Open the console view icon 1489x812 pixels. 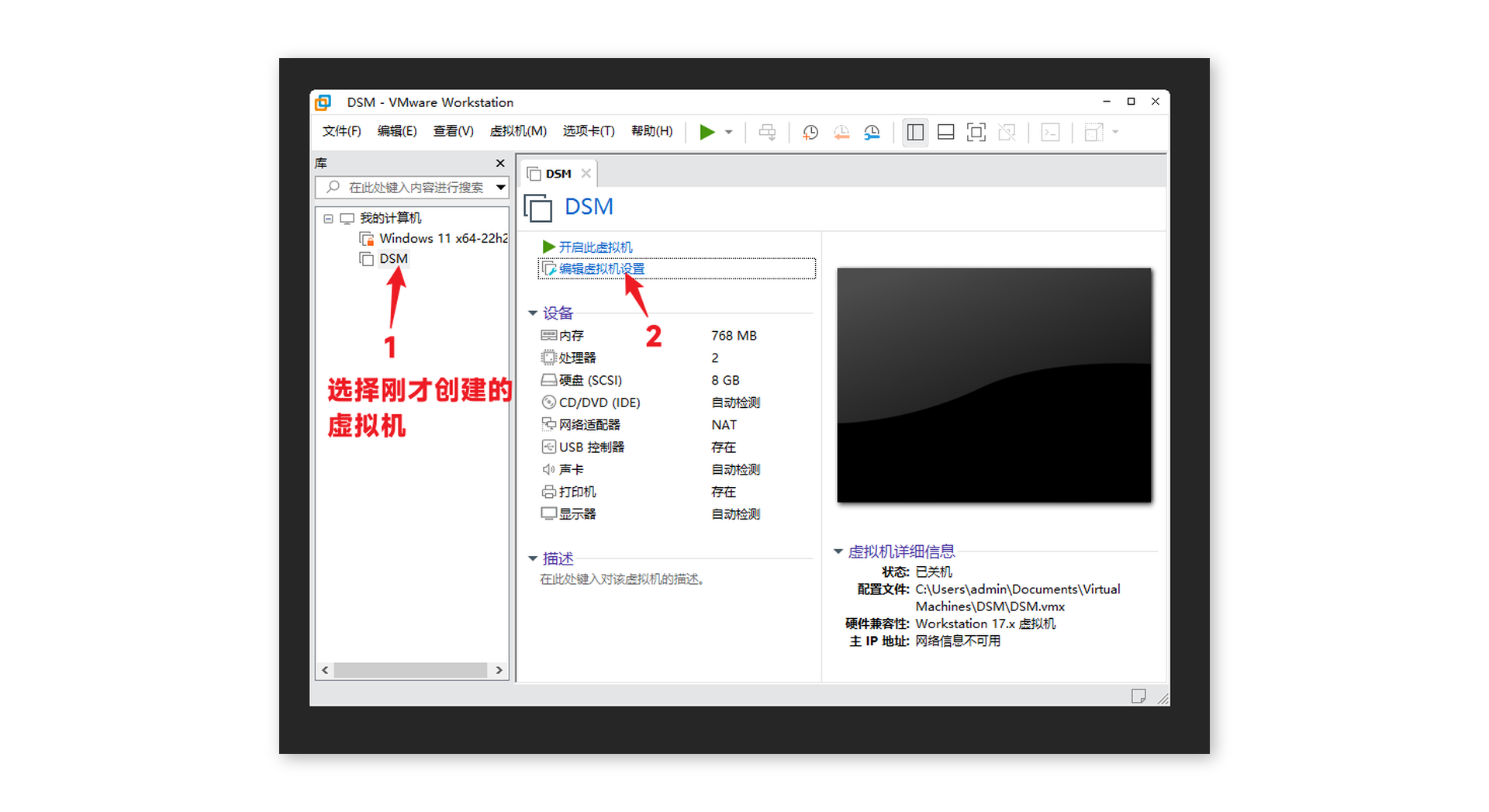1050,132
